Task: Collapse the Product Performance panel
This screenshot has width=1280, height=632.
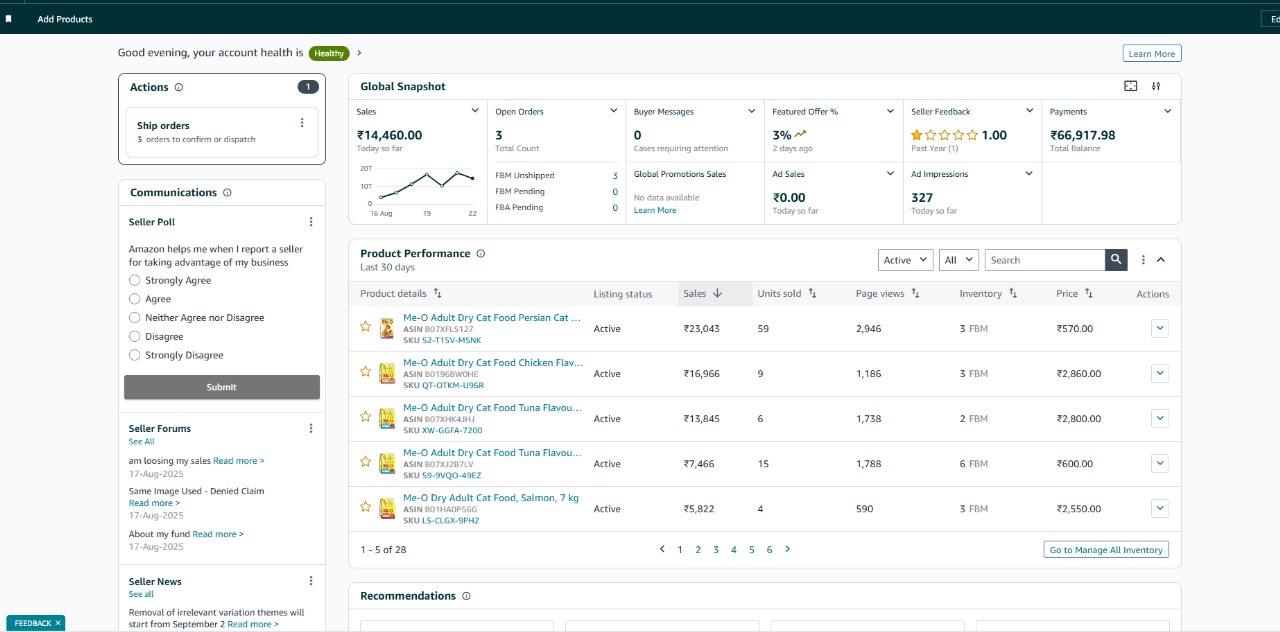Action: pos(1161,260)
